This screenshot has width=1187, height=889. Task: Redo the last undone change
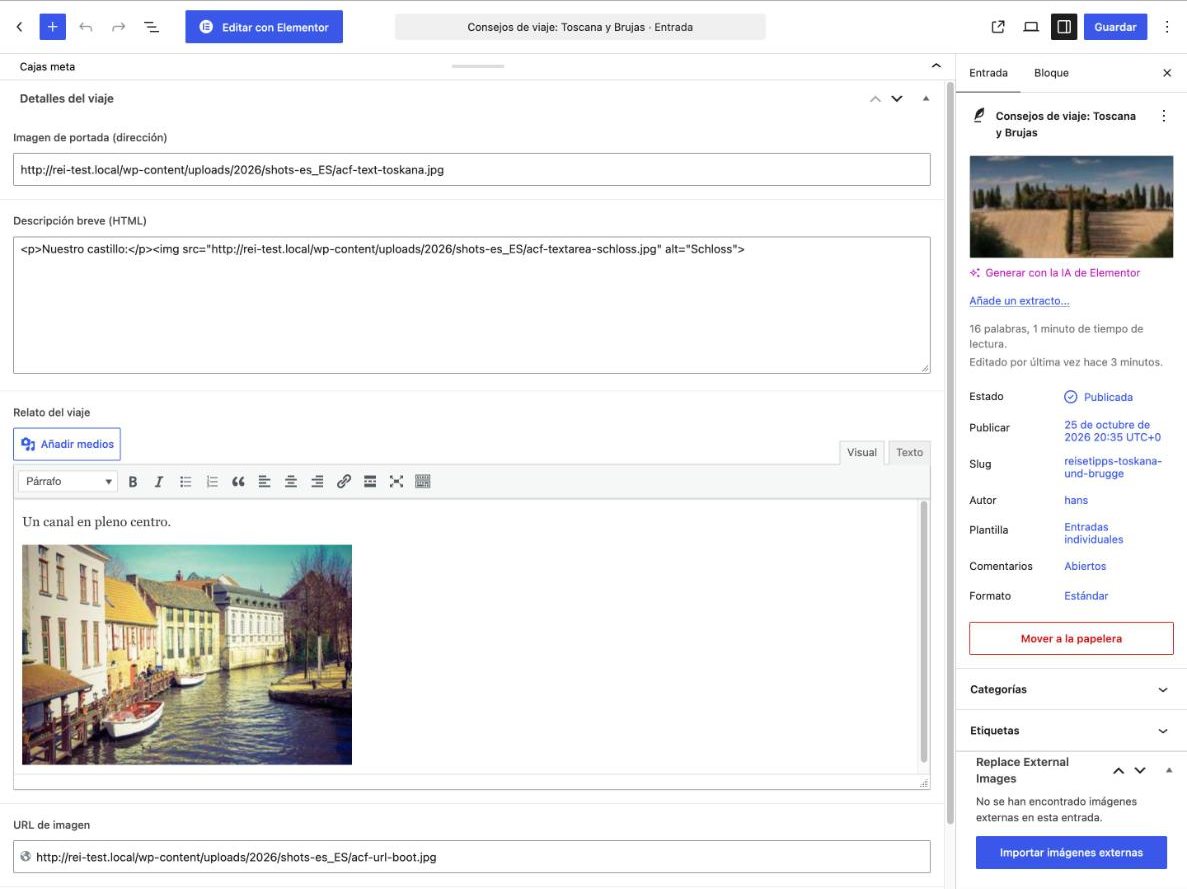tap(118, 27)
